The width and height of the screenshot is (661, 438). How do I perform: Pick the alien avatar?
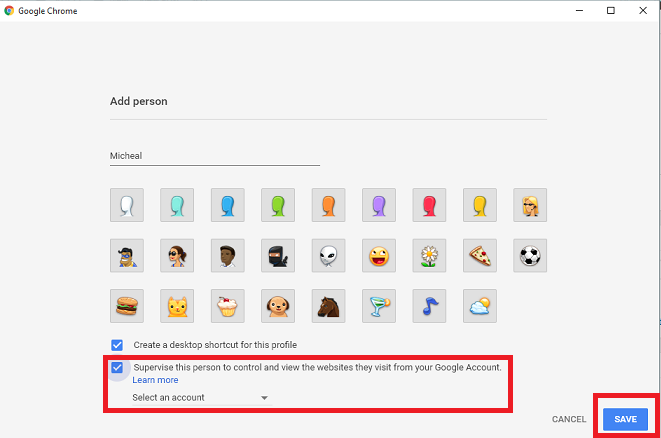(328, 255)
